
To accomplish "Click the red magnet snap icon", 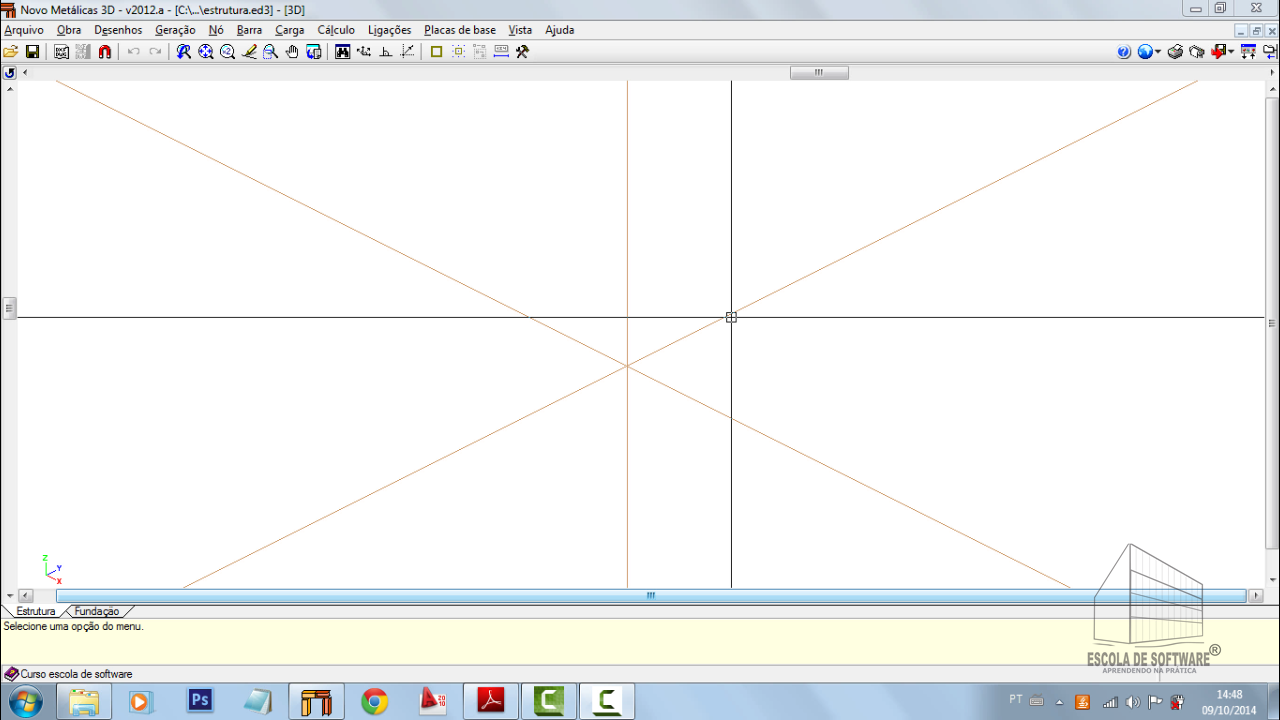I will point(105,52).
